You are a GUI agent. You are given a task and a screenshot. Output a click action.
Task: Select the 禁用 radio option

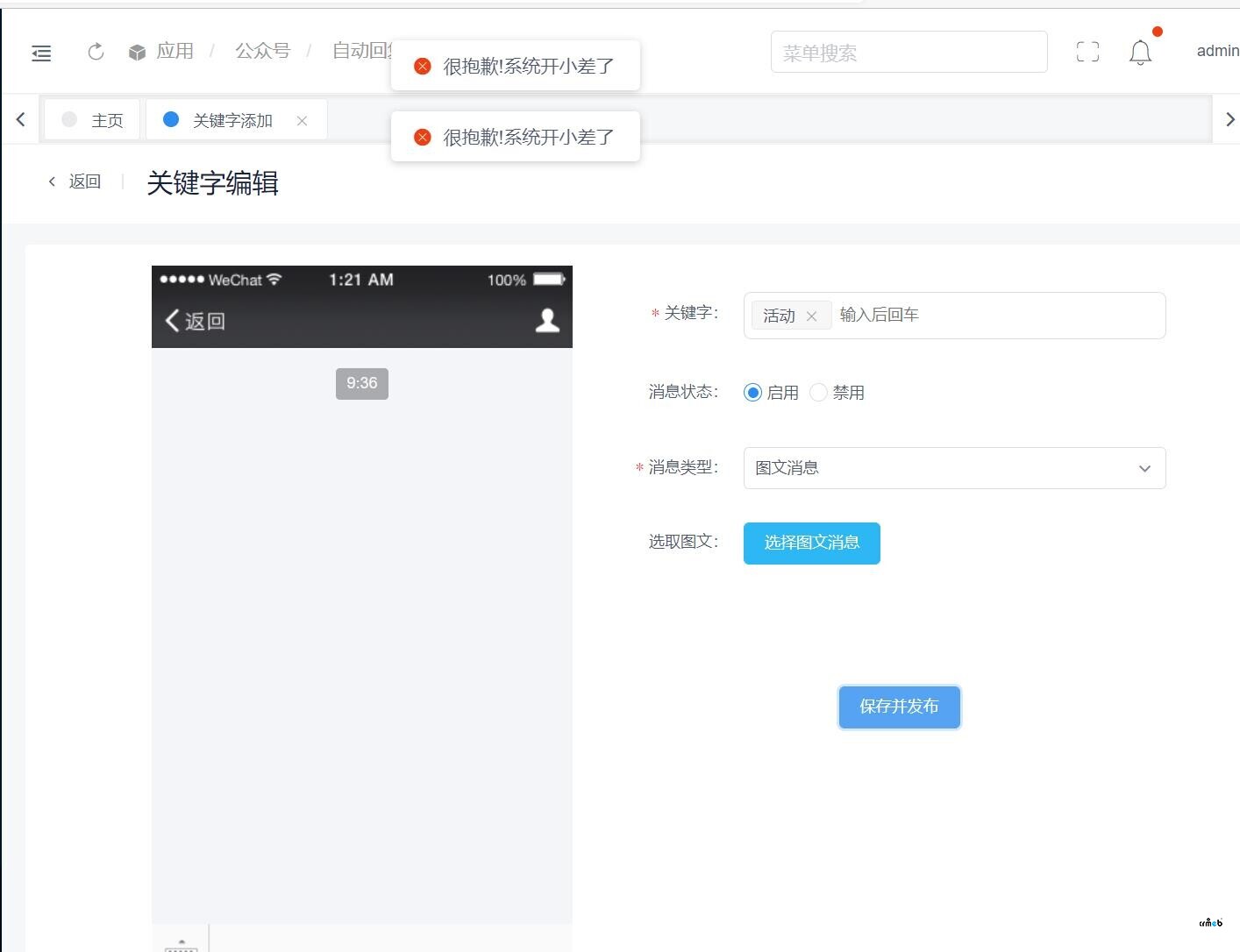click(x=818, y=393)
